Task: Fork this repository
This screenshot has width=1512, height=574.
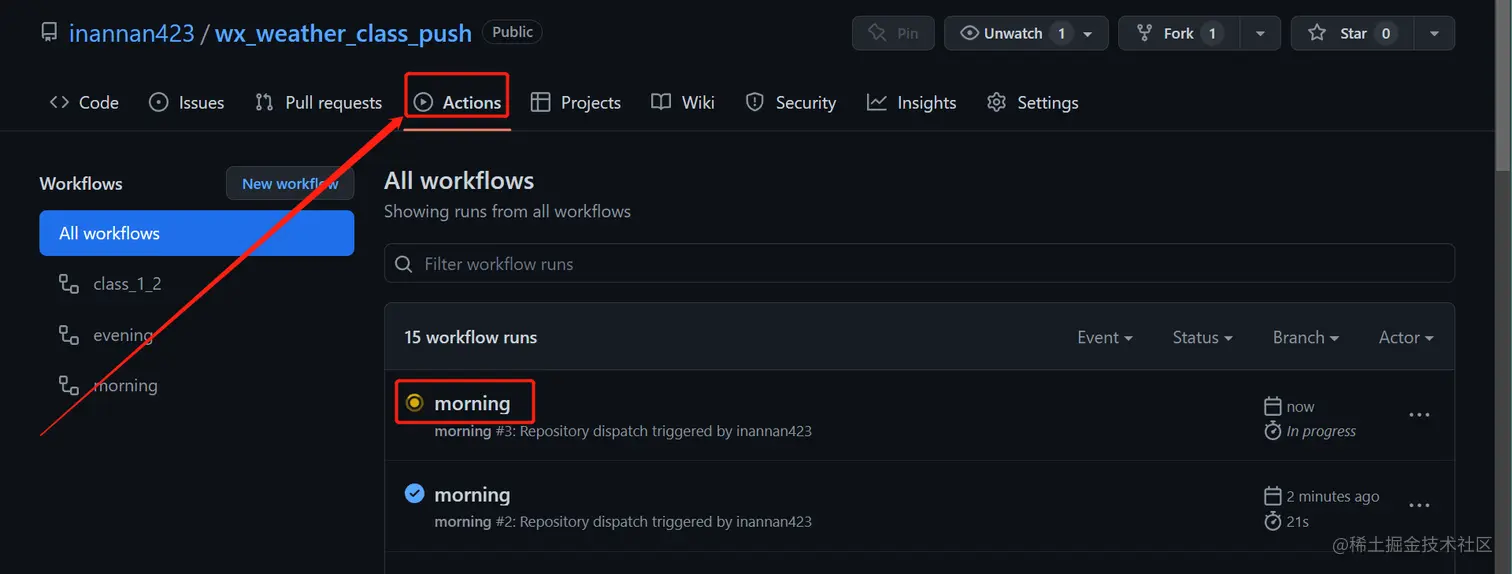Action: pyautogui.click(x=1180, y=33)
